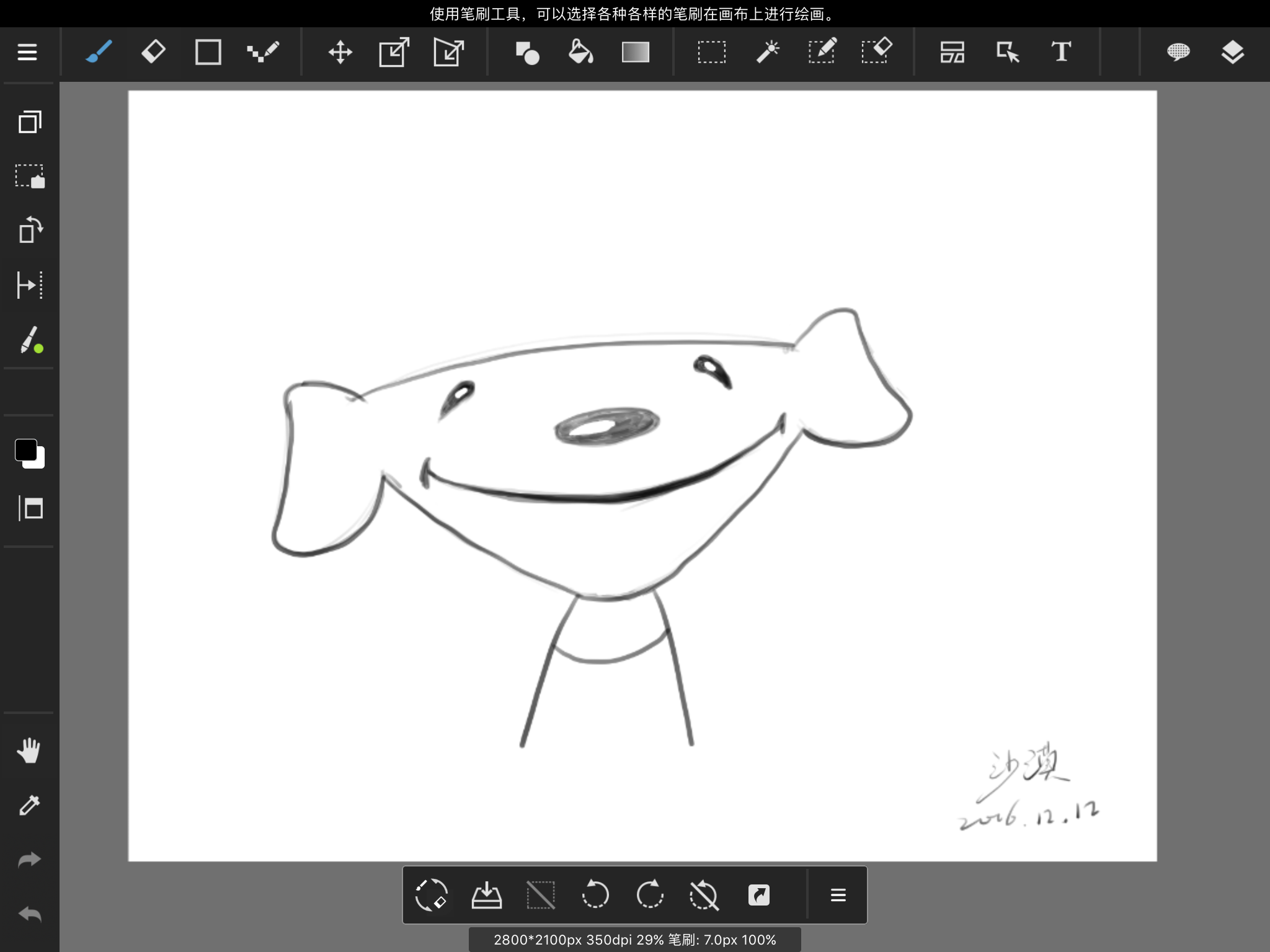Select the Gradient tool
This screenshot has height=952, width=1270.
coord(636,52)
